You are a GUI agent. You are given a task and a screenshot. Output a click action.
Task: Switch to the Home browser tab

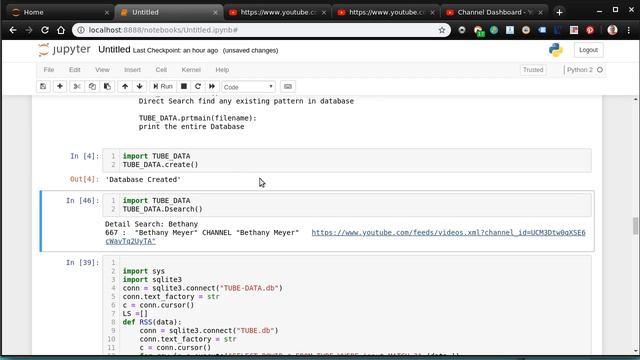pyautogui.click(x=60, y=12)
